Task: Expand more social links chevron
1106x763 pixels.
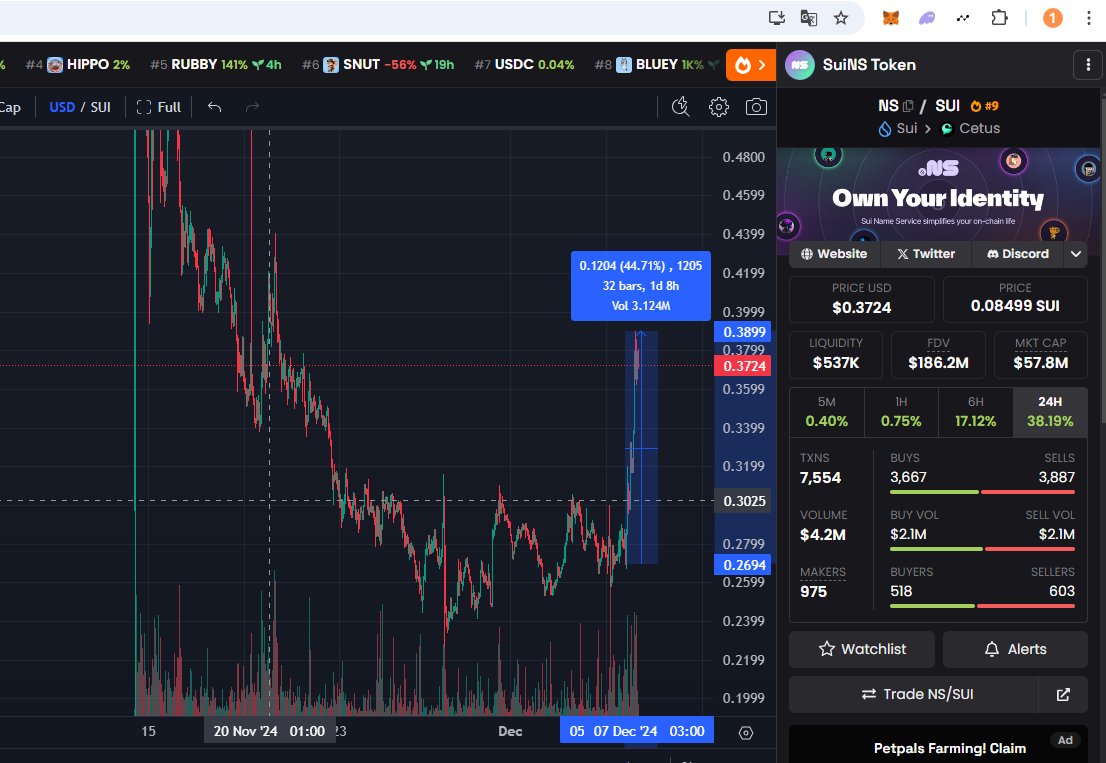Action: 1076,254
